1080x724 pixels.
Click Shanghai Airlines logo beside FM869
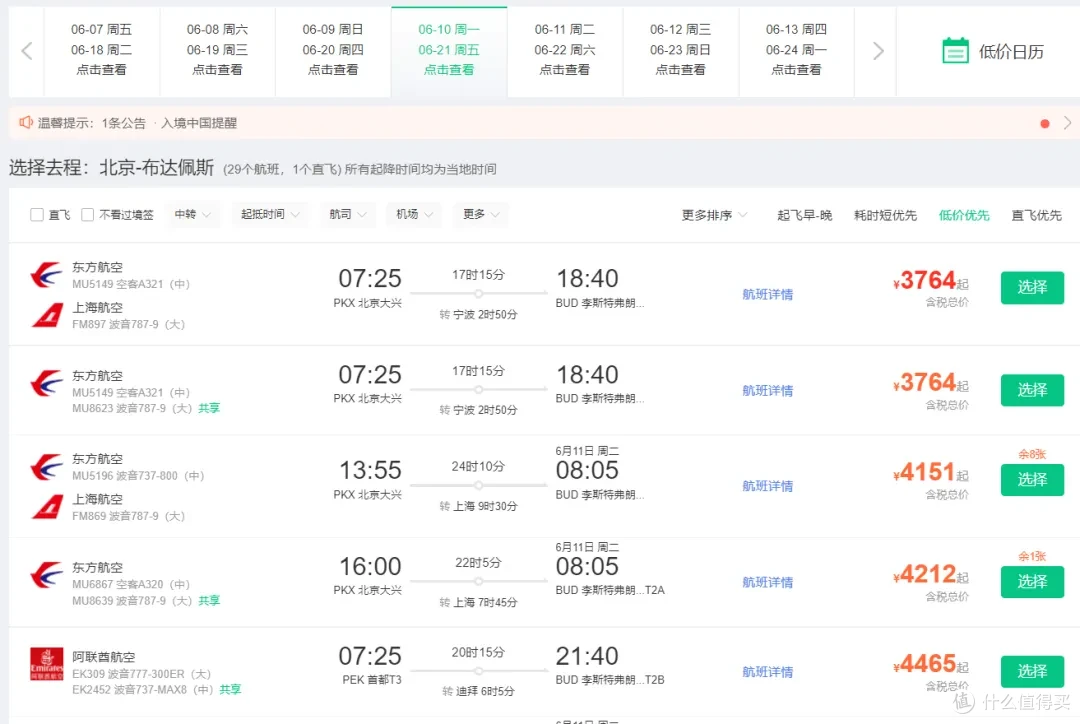(47, 507)
